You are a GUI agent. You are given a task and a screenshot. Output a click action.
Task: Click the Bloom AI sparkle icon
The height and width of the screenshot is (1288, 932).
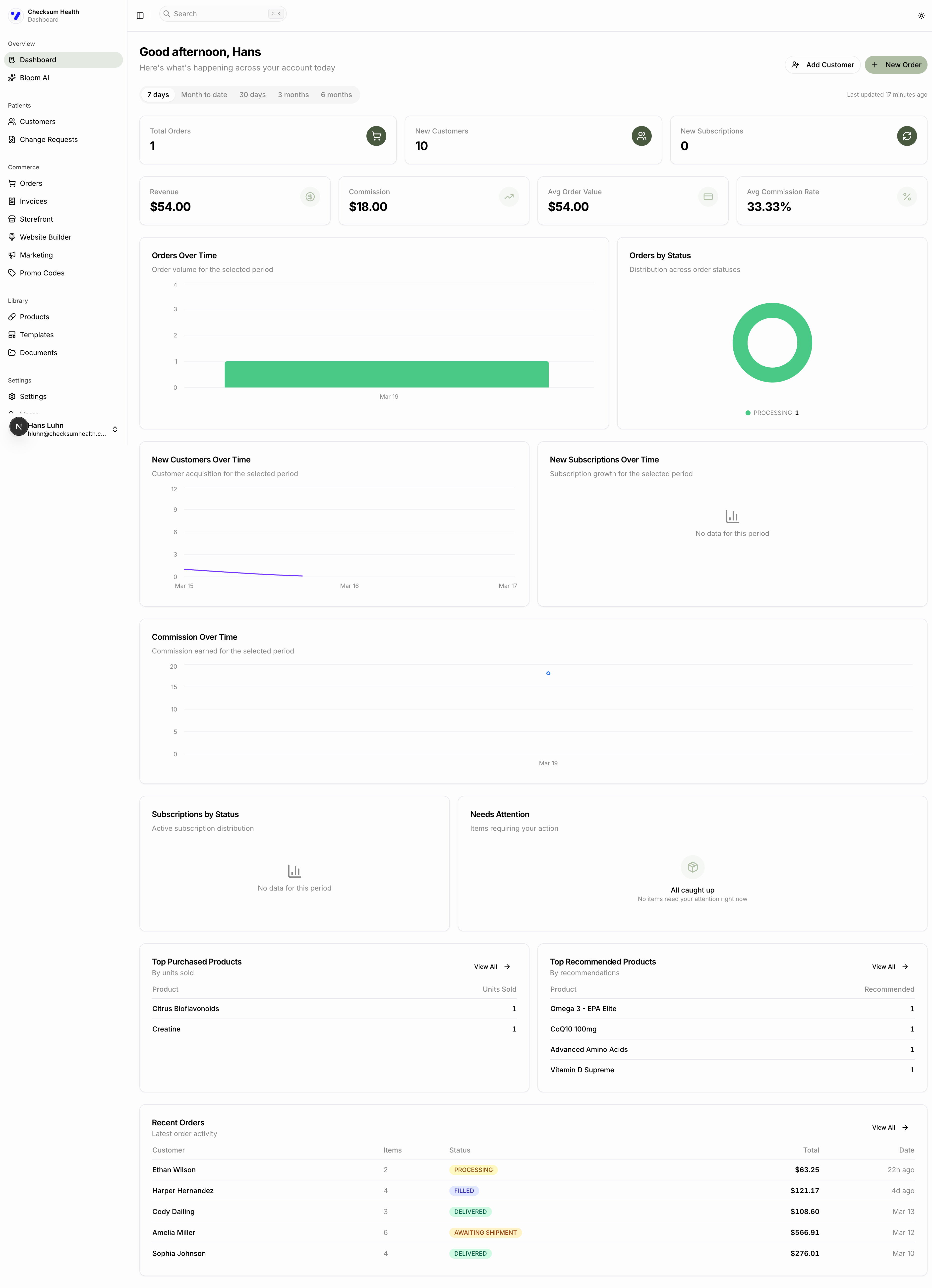click(12, 78)
